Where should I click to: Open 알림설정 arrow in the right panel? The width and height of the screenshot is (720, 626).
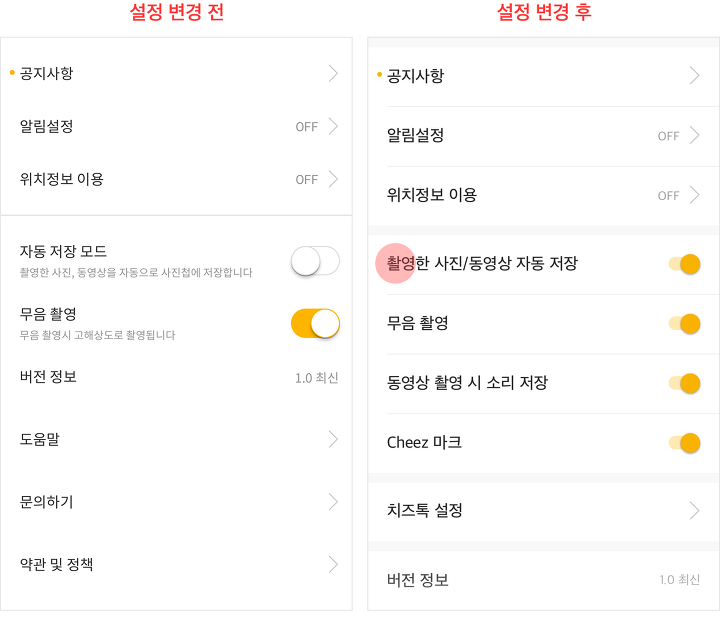694,136
